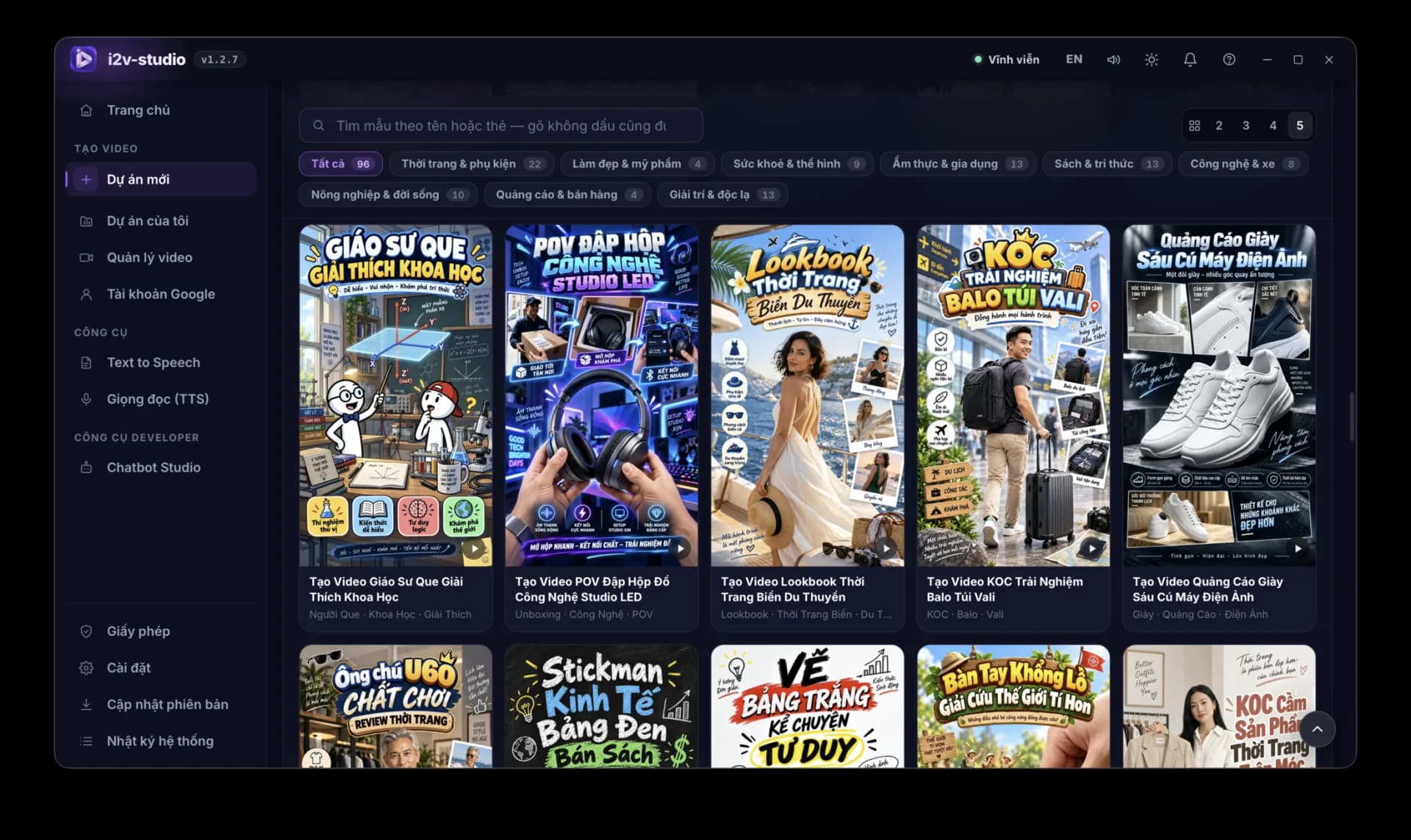1411x840 pixels.
Task: Filter by Thời trang & phụ kiện
Action: click(x=472, y=164)
